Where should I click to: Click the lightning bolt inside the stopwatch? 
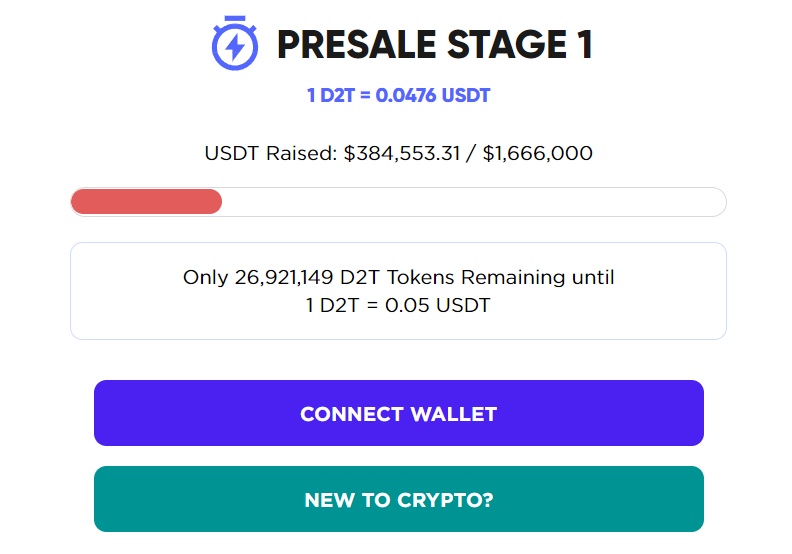[x=235, y=47]
